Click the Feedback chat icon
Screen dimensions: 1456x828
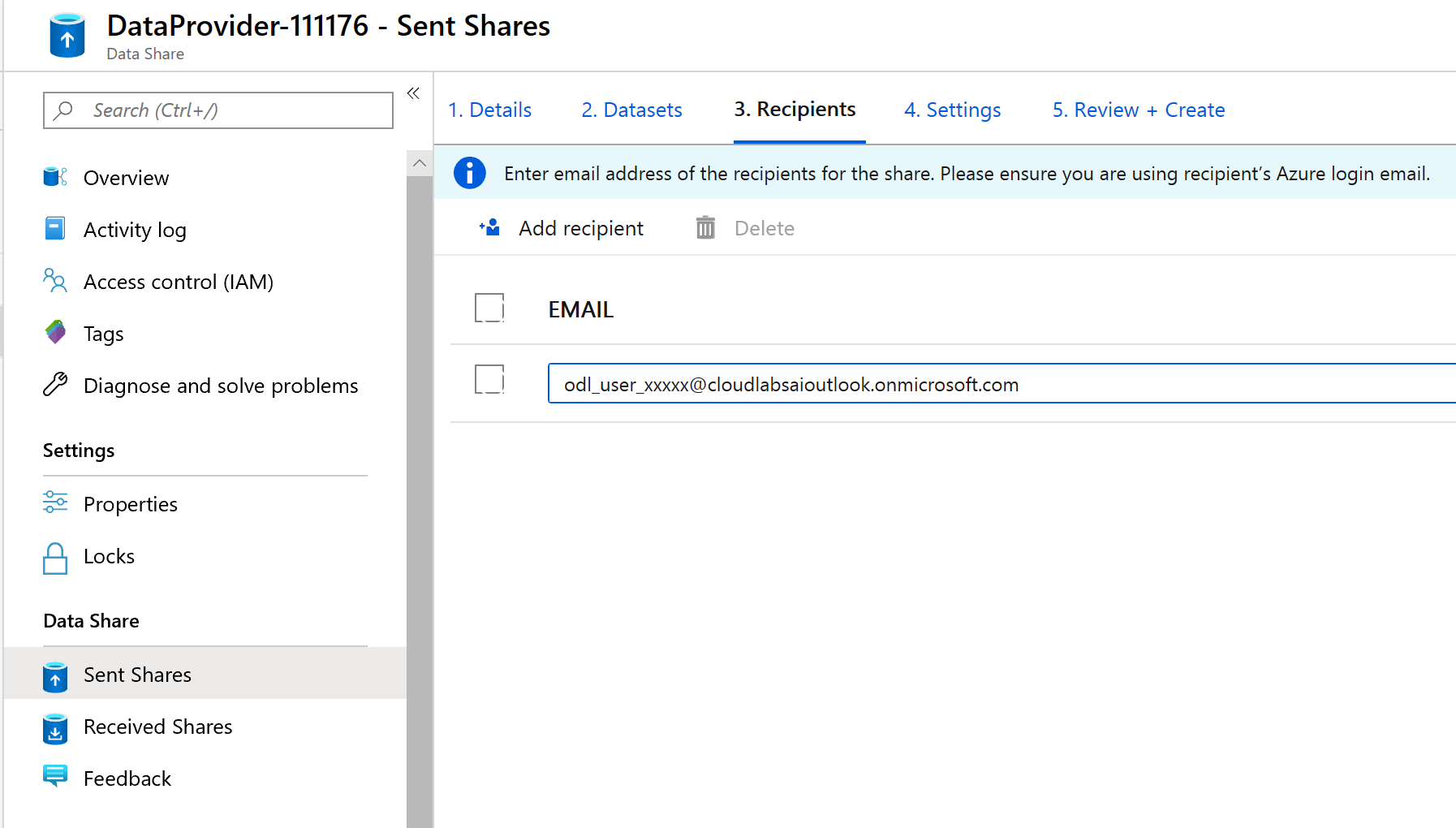coord(55,776)
